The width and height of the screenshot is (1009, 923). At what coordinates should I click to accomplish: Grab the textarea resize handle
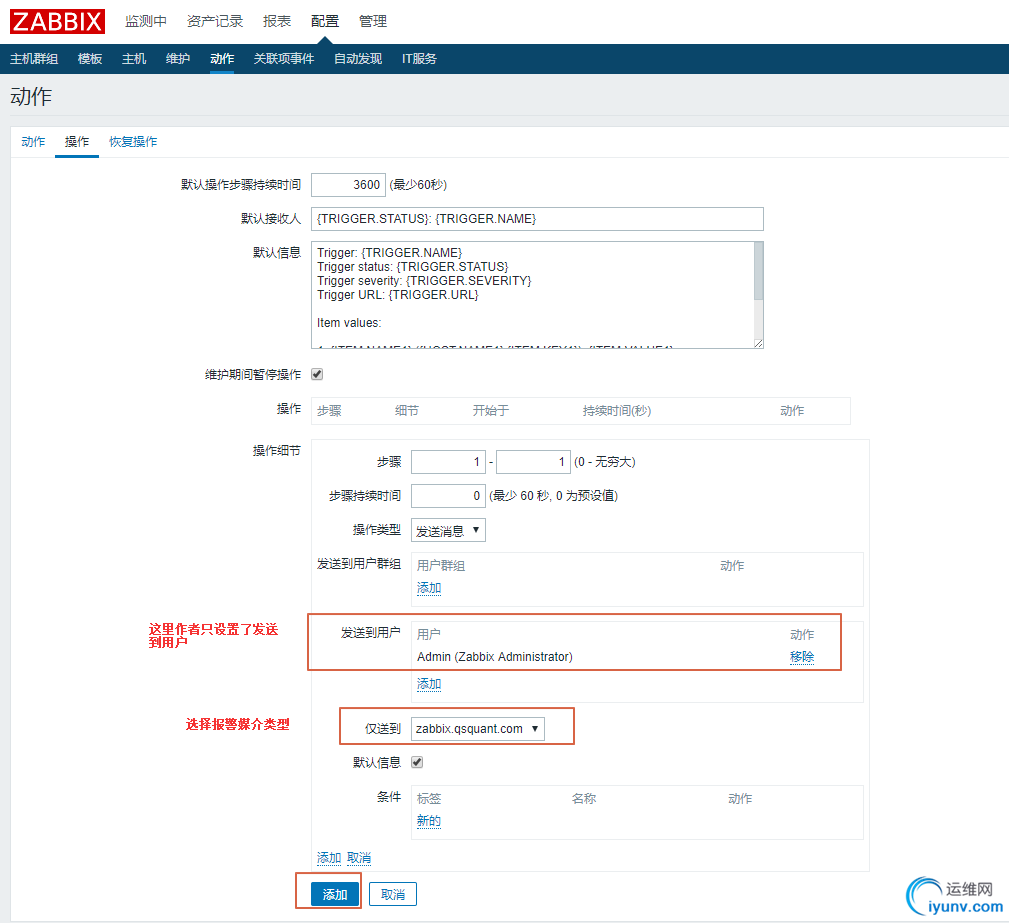[759, 344]
